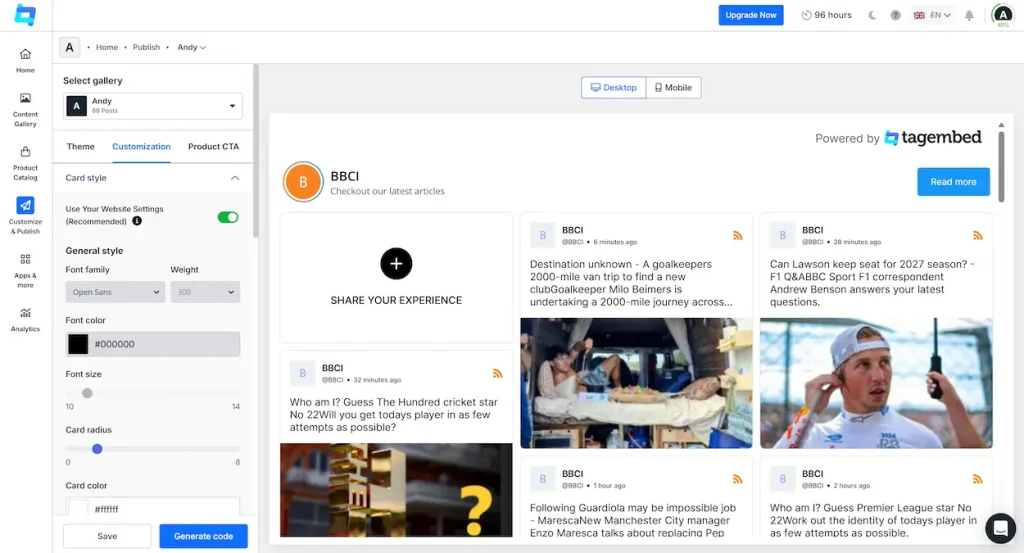Screen dimensions: 1024x553
Task: Click info icon next to Recommended
Action: pyautogui.click(x=137, y=221)
